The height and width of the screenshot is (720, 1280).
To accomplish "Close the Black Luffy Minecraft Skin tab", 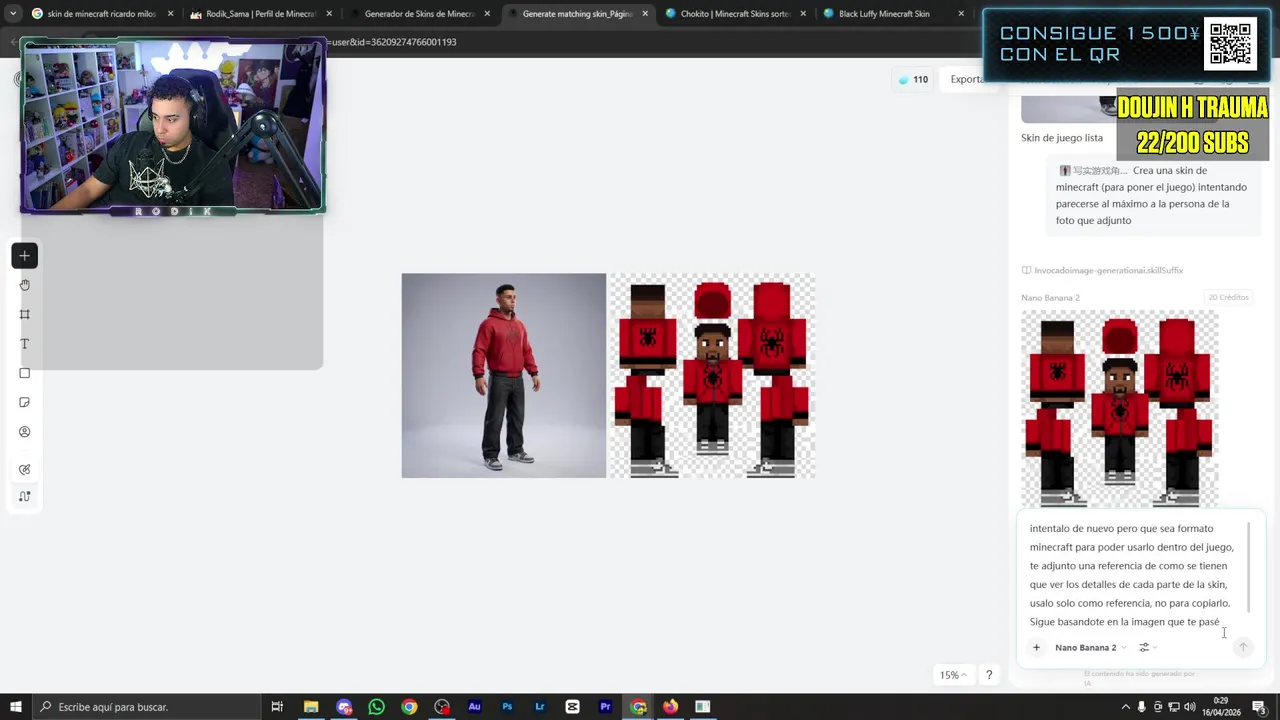I will pyautogui.click(x=961, y=14).
